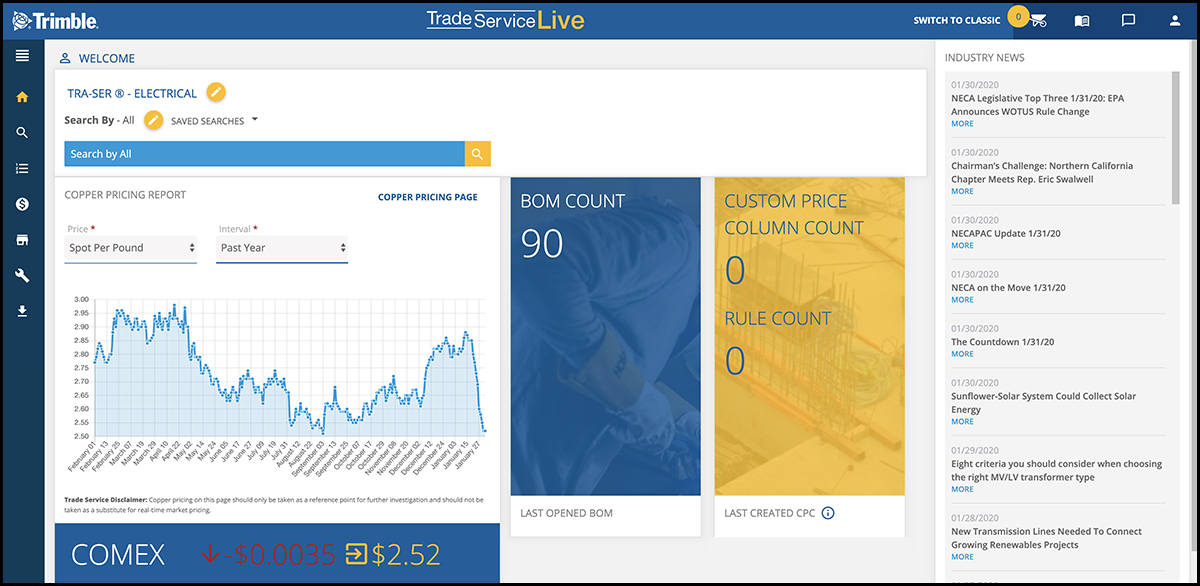Click the Chairman's Challenge headline
The image size is (1200, 586).
click(x=1043, y=172)
